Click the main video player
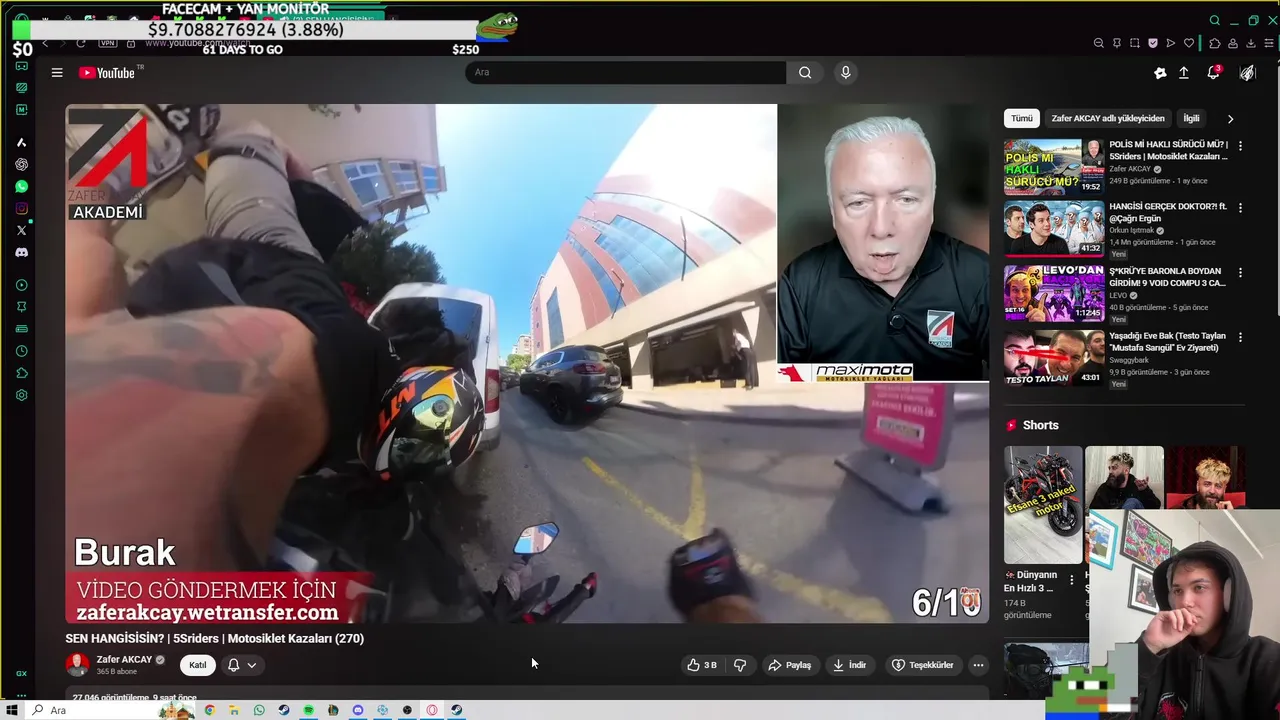The width and height of the screenshot is (1280, 720). coord(527,364)
